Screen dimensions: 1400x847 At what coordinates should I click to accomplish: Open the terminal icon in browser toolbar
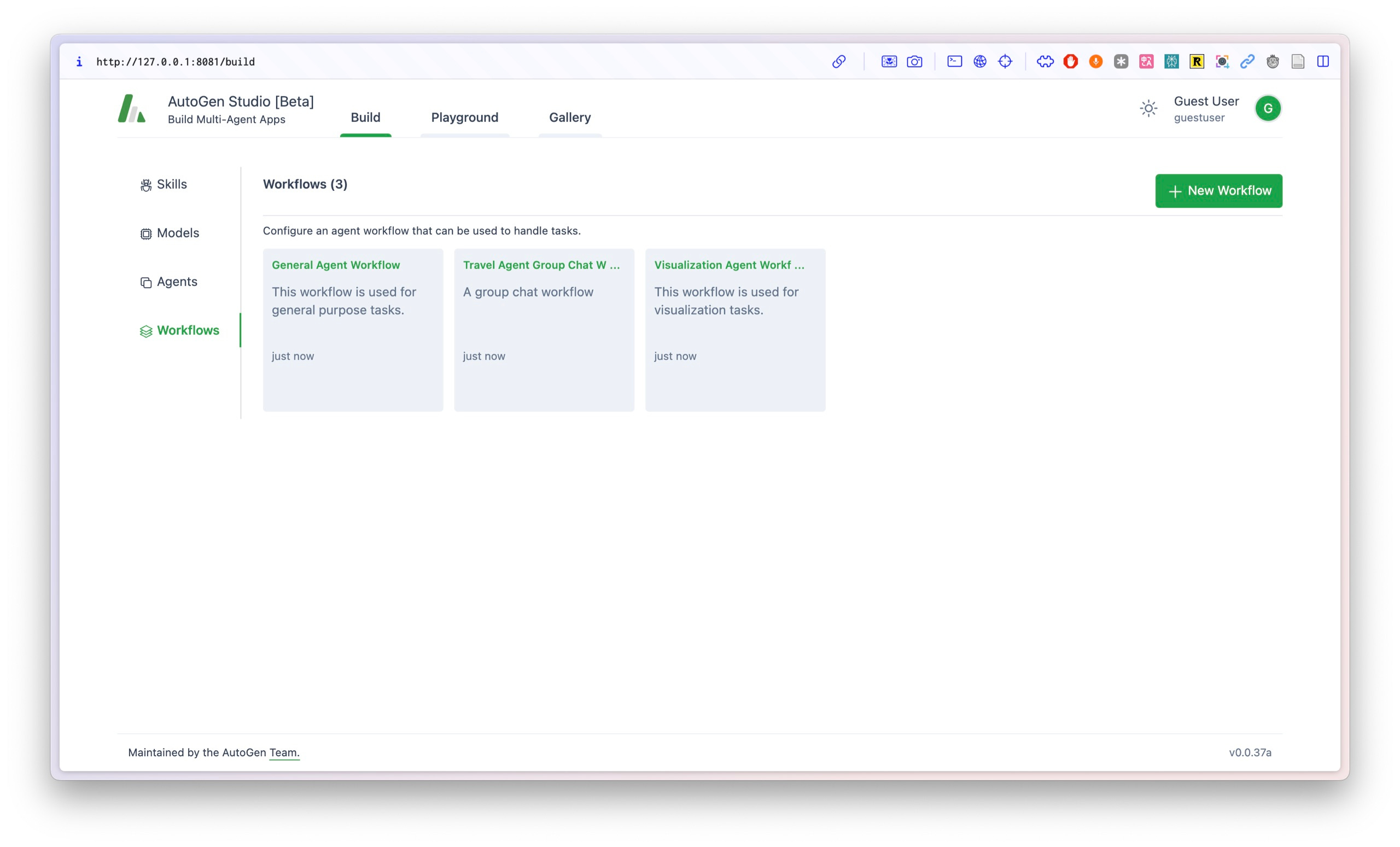[x=954, y=61]
